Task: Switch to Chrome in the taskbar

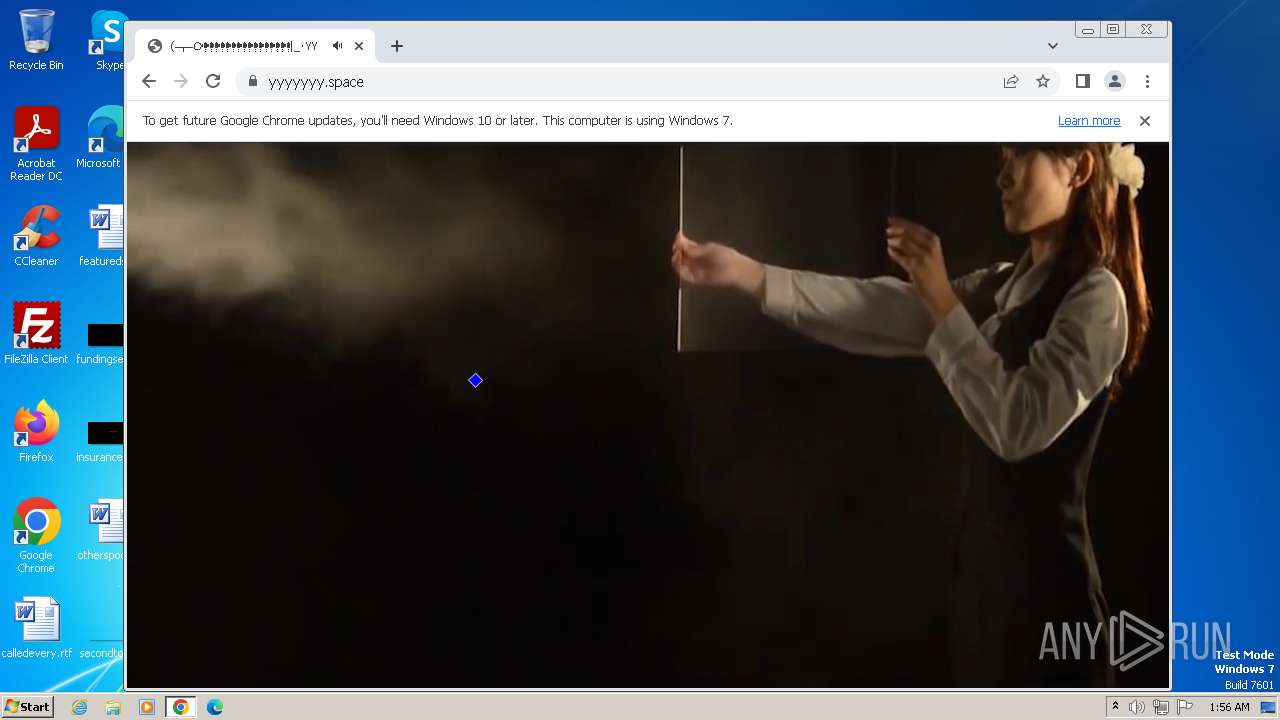Action: pos(181,707)
